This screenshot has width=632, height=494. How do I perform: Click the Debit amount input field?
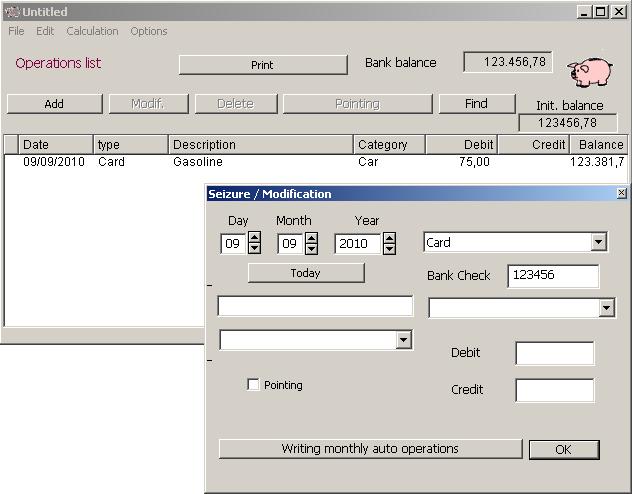[554, 353]
